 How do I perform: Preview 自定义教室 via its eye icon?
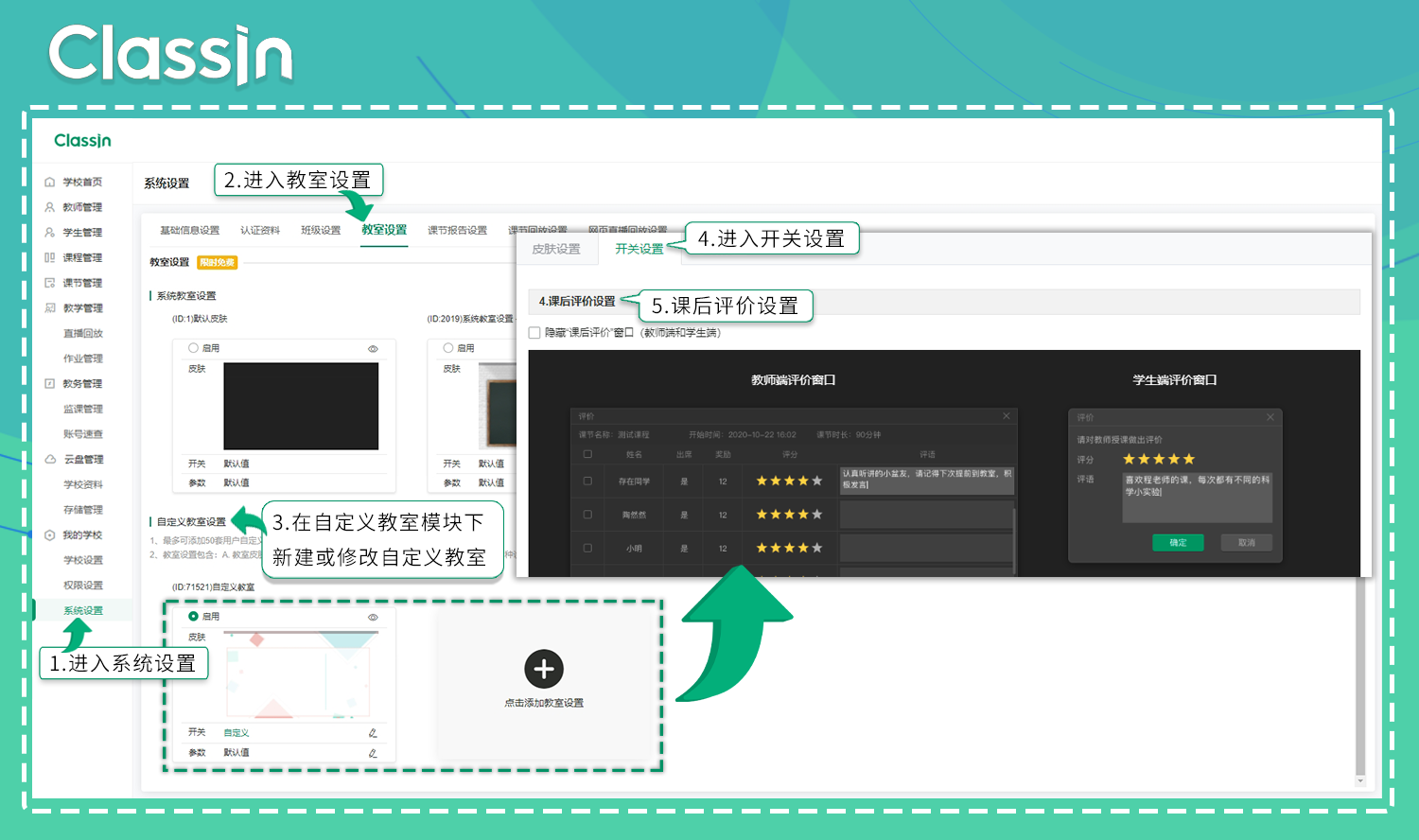point(373,617)
